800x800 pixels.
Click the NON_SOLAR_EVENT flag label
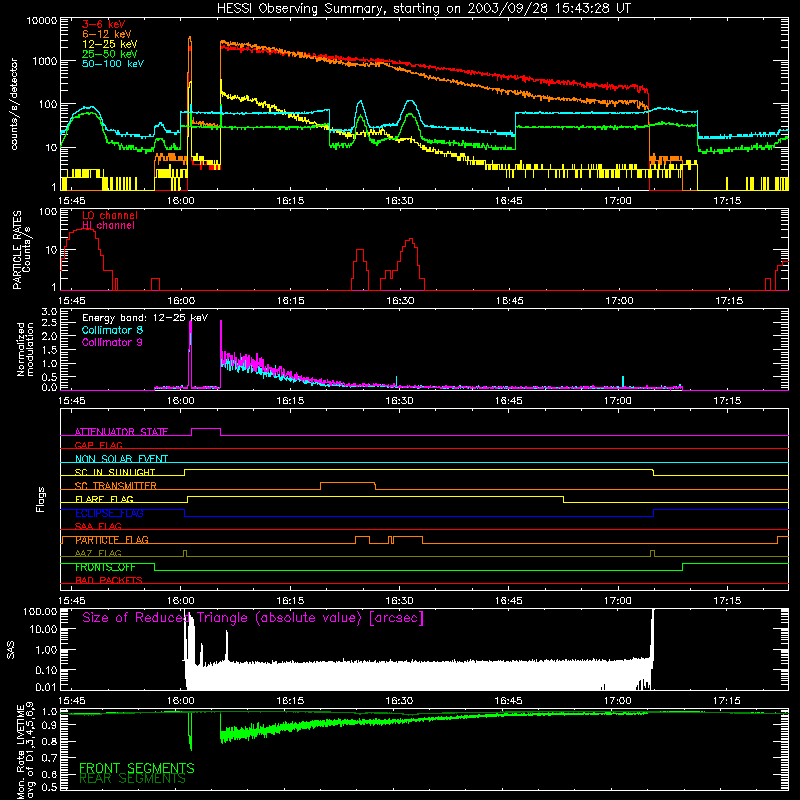tap(121, 459)
